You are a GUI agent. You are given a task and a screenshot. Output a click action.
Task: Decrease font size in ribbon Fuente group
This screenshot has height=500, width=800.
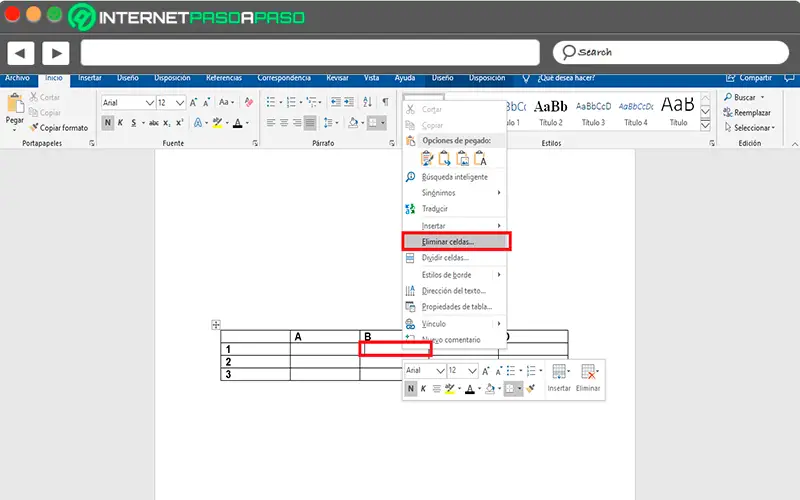pos(206,103)
